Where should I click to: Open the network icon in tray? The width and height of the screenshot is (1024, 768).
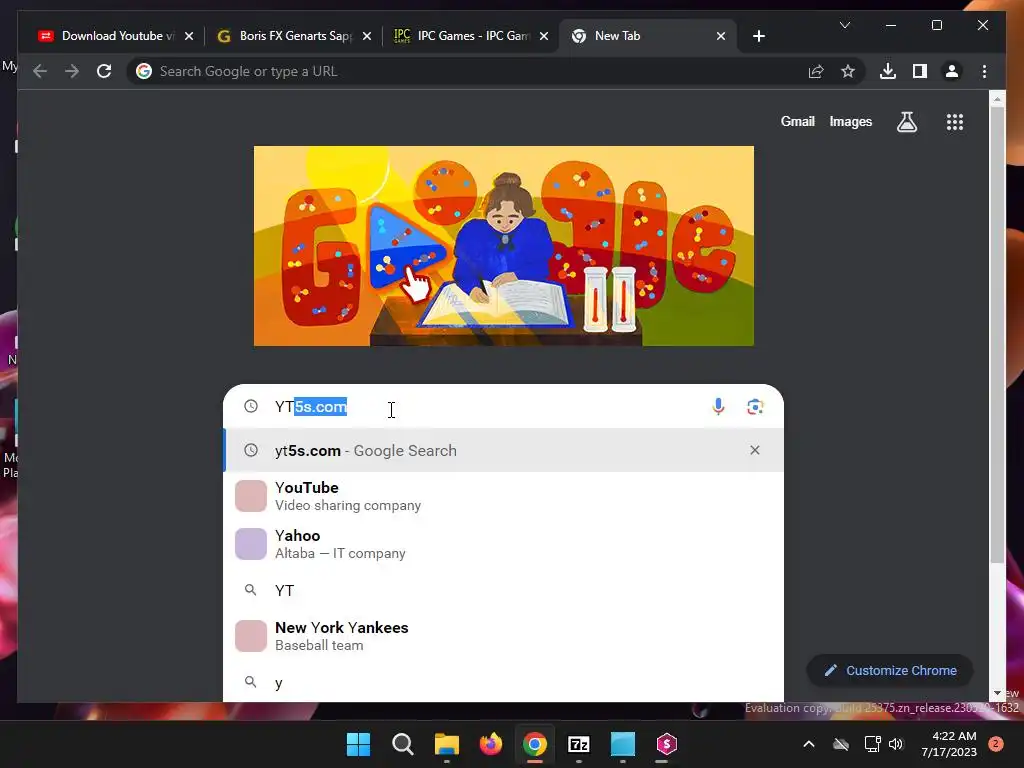872,744
